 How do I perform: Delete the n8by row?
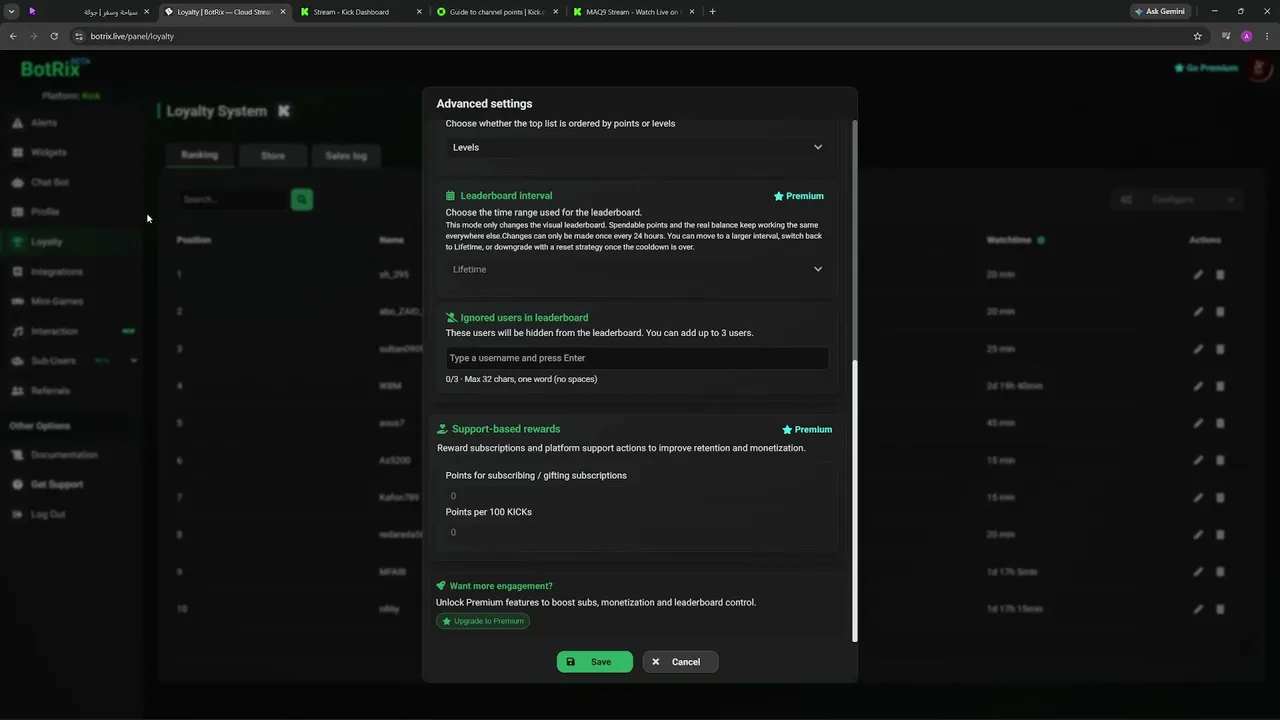coord(1220,609)
